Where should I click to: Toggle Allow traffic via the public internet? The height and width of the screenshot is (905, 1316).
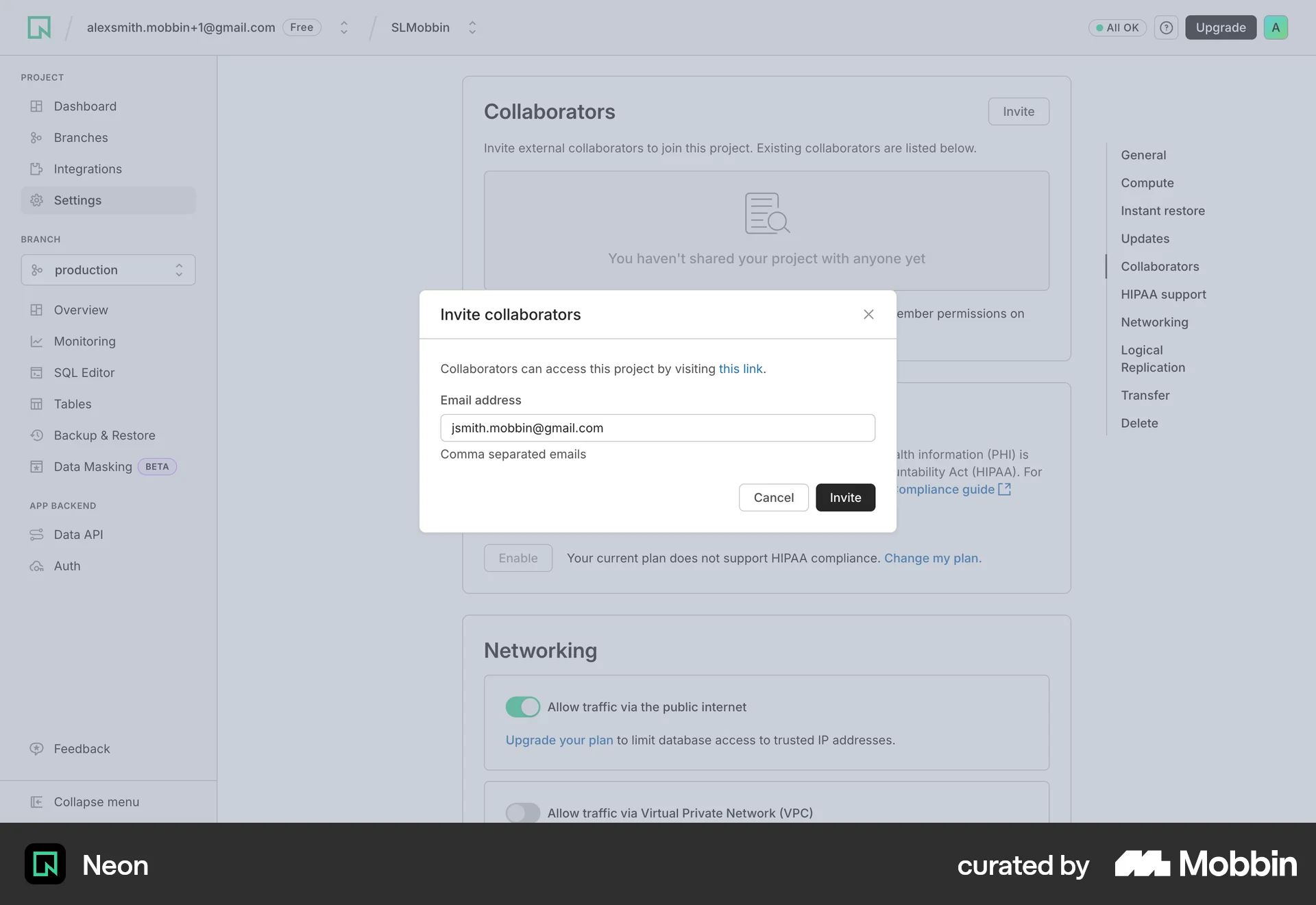click(x=523, y=707)
